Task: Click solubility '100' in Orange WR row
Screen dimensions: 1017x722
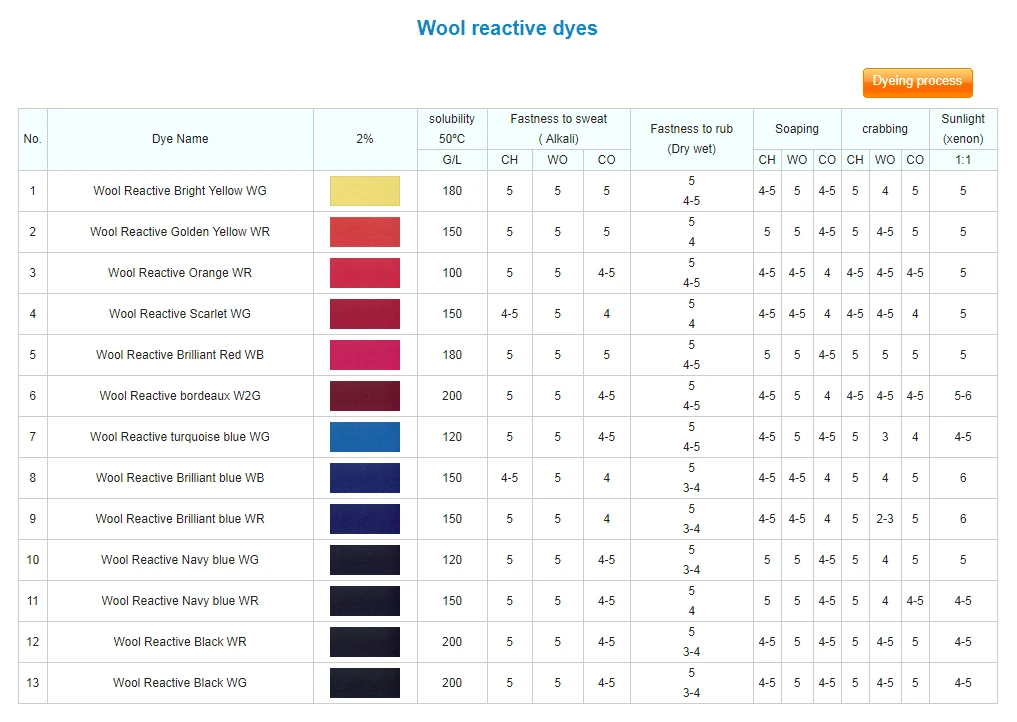Action: click(x=452, y=272)
